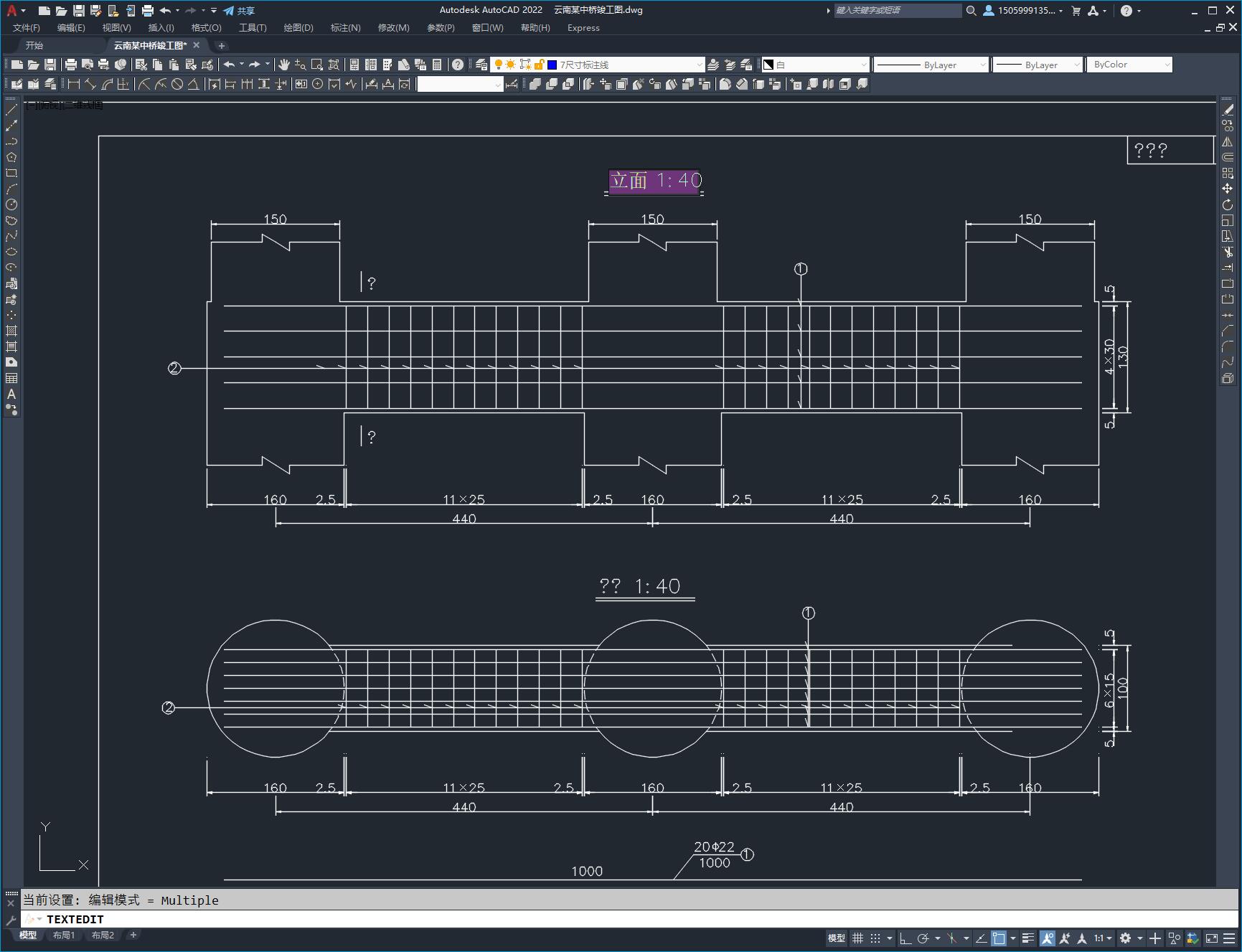Toggle lineweight display in the status bar
1242x952 pixels.
pos(1028,938)
